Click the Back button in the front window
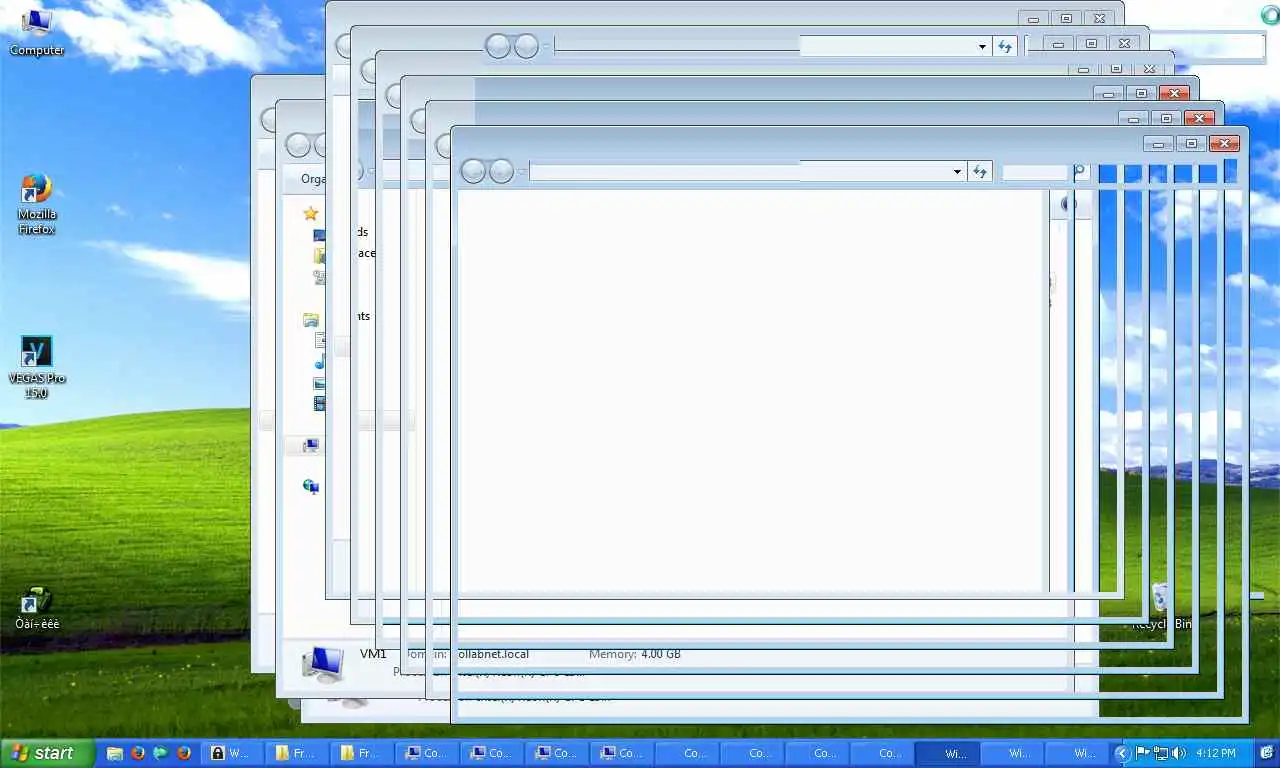Viewport: 1280px width, 768px height. tap(473, 171)
